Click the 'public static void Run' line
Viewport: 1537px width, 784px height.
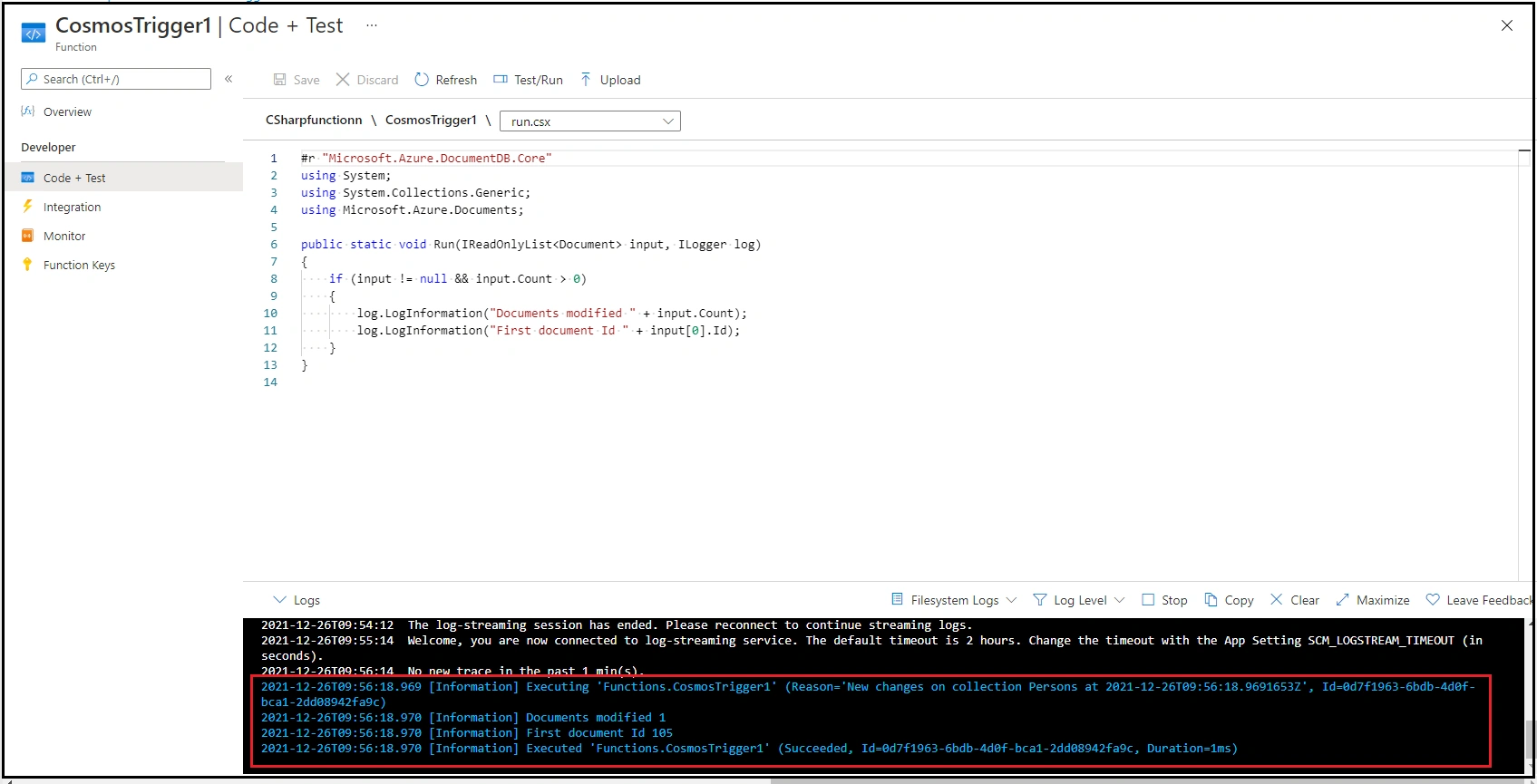pyautogui.click(x=530, y=244)
